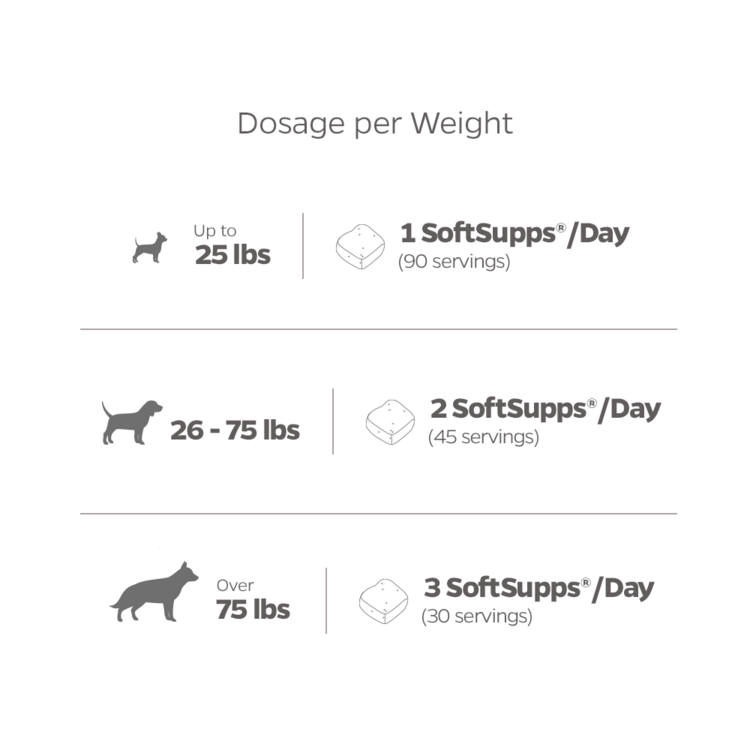750x750 pixels.
Task: Click the "75 lbs" label in the last row
Action: [x=253, y=609]
